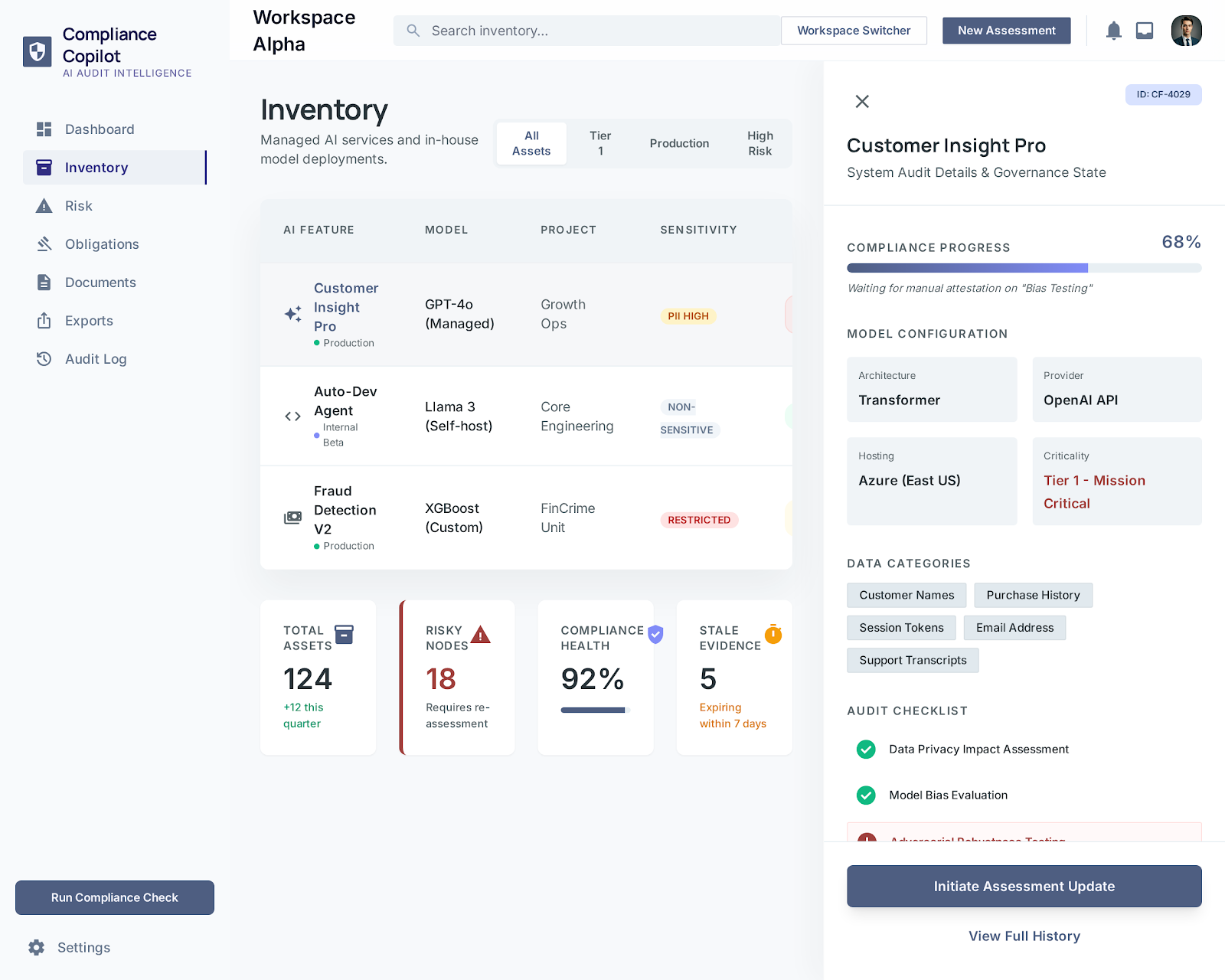The height and width of the screenshot is (980, 1225).
Task: Go to Audit Log in sidebar
Action: point(96,359)
